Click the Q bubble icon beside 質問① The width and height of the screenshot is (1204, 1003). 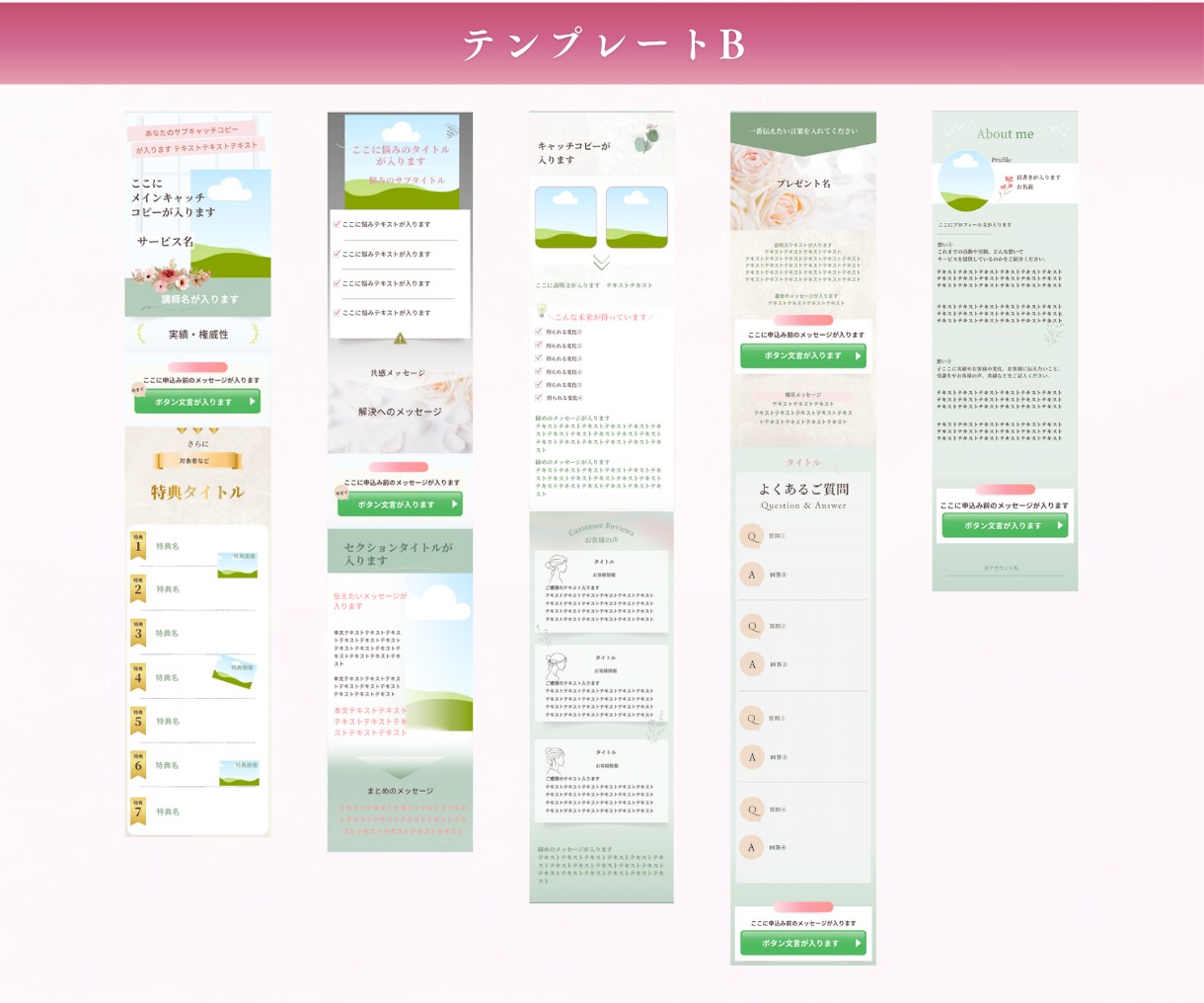click(x=752, y=536)
